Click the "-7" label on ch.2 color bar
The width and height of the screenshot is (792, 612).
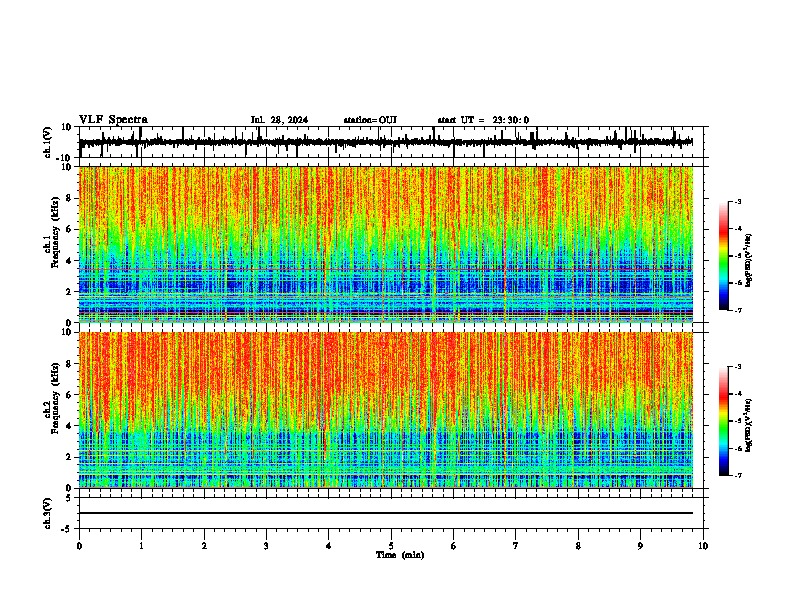738,475
